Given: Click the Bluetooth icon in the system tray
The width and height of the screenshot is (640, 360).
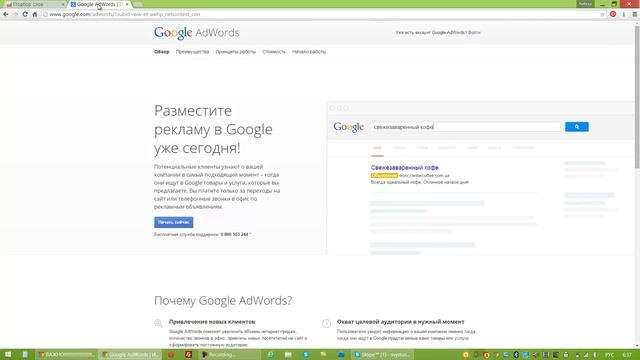Looking at the screenshot, I should 516,355.
